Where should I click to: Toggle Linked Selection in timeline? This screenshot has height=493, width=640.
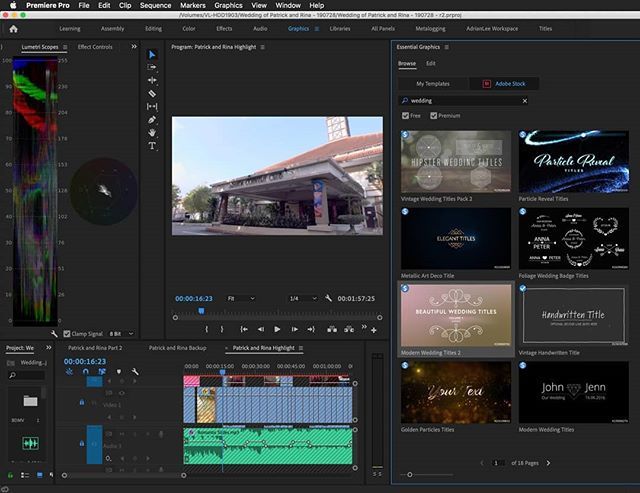(x=102, y=371)
